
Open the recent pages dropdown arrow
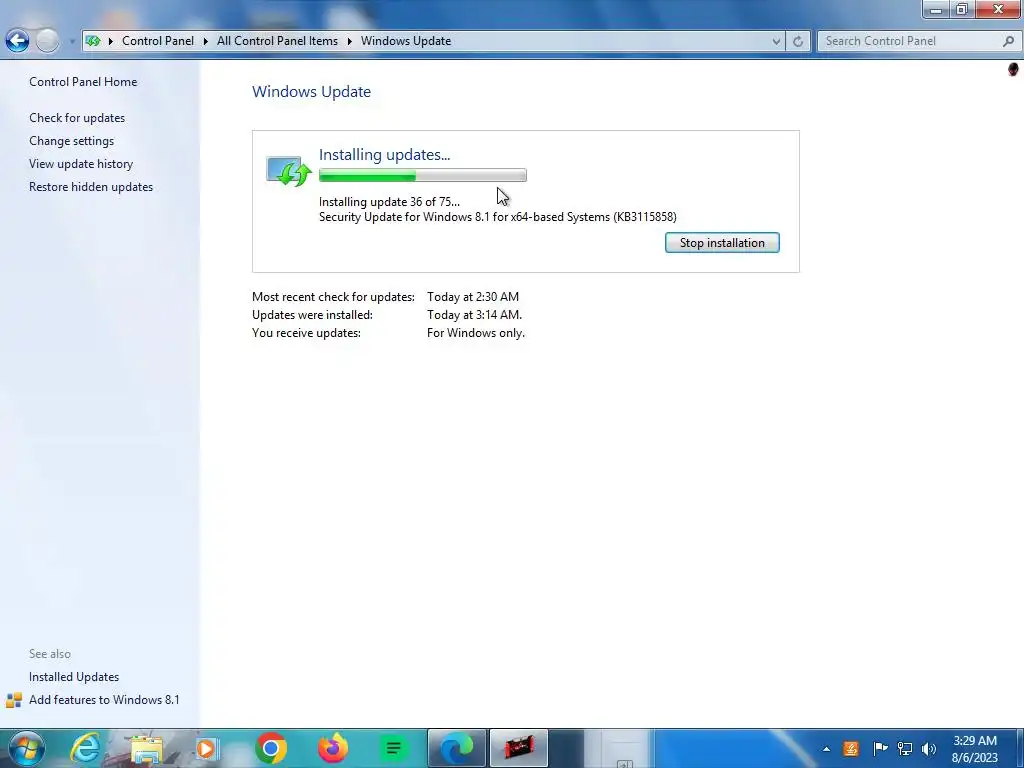click(x=72, y=41)
